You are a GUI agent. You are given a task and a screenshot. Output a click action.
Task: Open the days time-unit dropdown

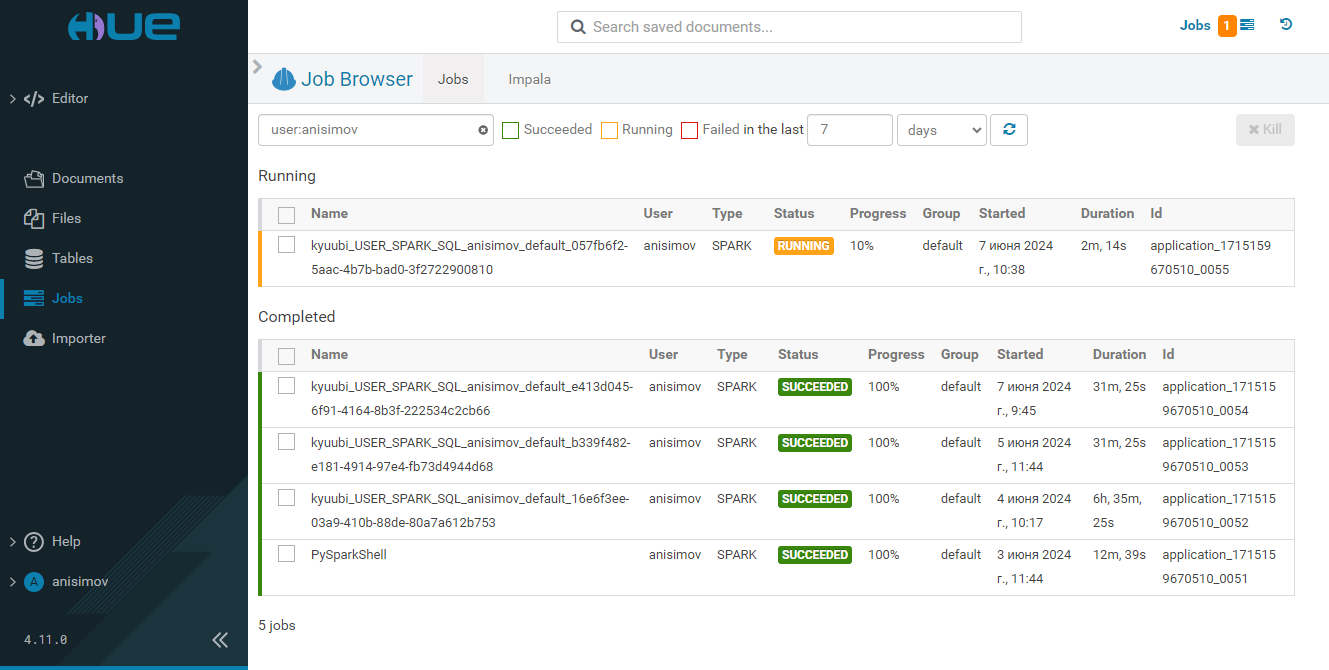942,130
